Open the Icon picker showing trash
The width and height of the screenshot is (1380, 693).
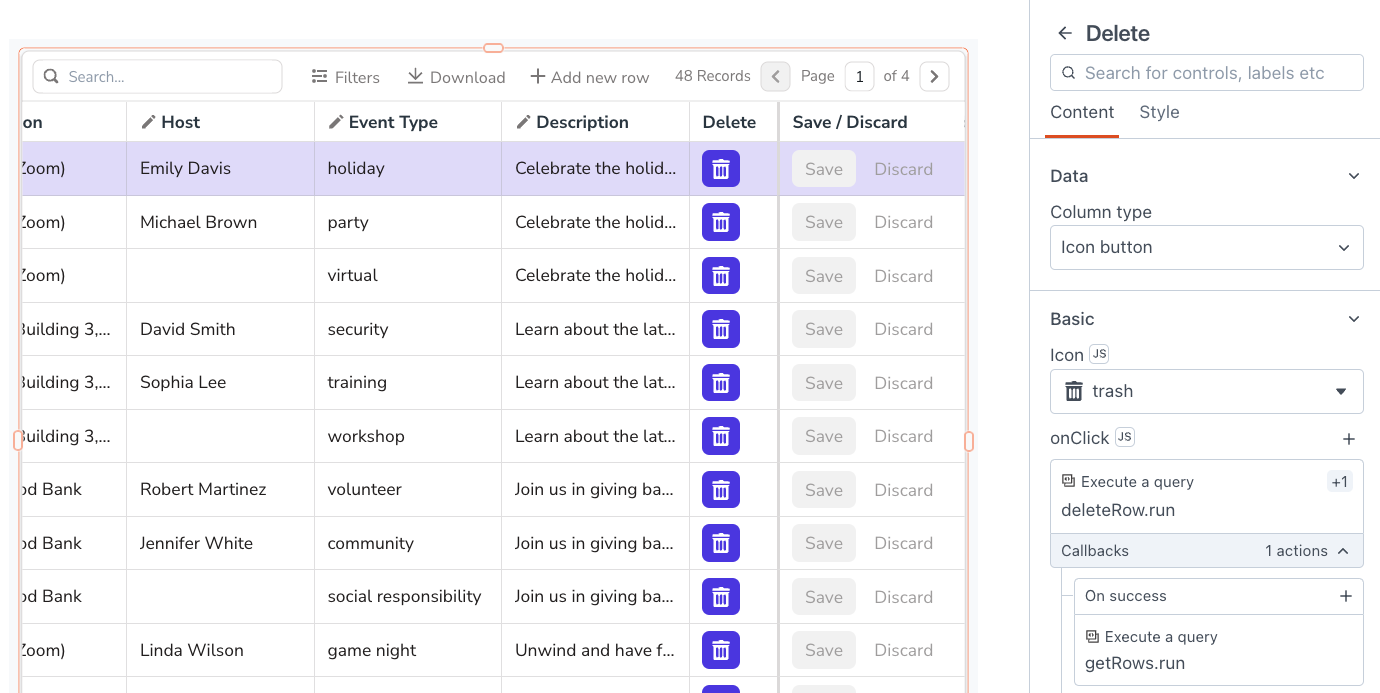click(1206, 391)
